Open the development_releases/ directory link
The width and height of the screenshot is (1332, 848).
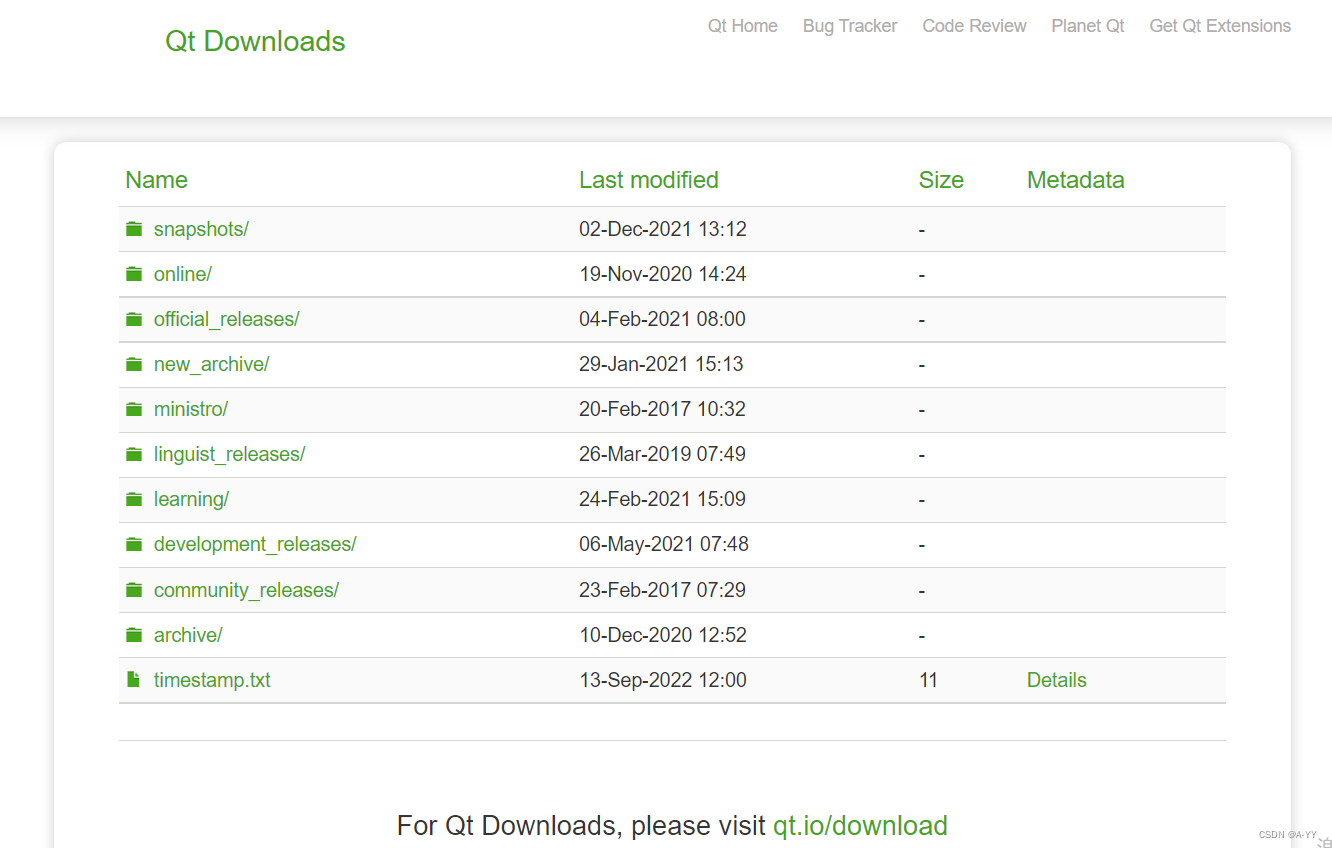click(x=255, y=544)
